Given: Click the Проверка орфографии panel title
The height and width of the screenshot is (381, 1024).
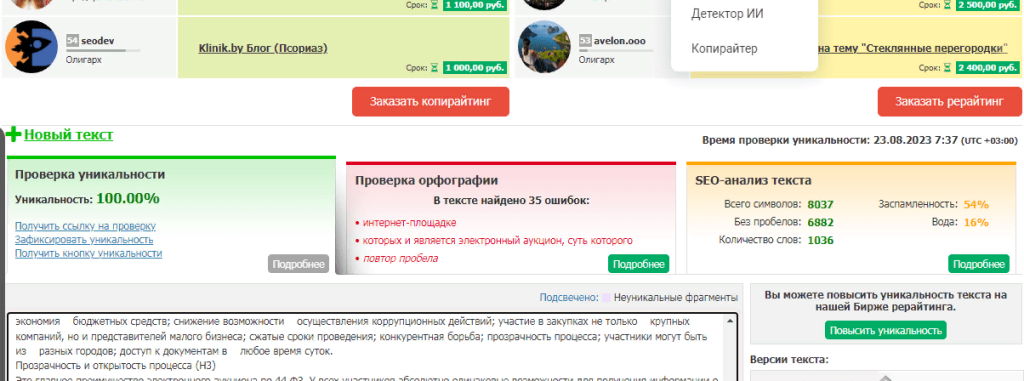Looking at the screenshot, I should click(x=427, y=180).
